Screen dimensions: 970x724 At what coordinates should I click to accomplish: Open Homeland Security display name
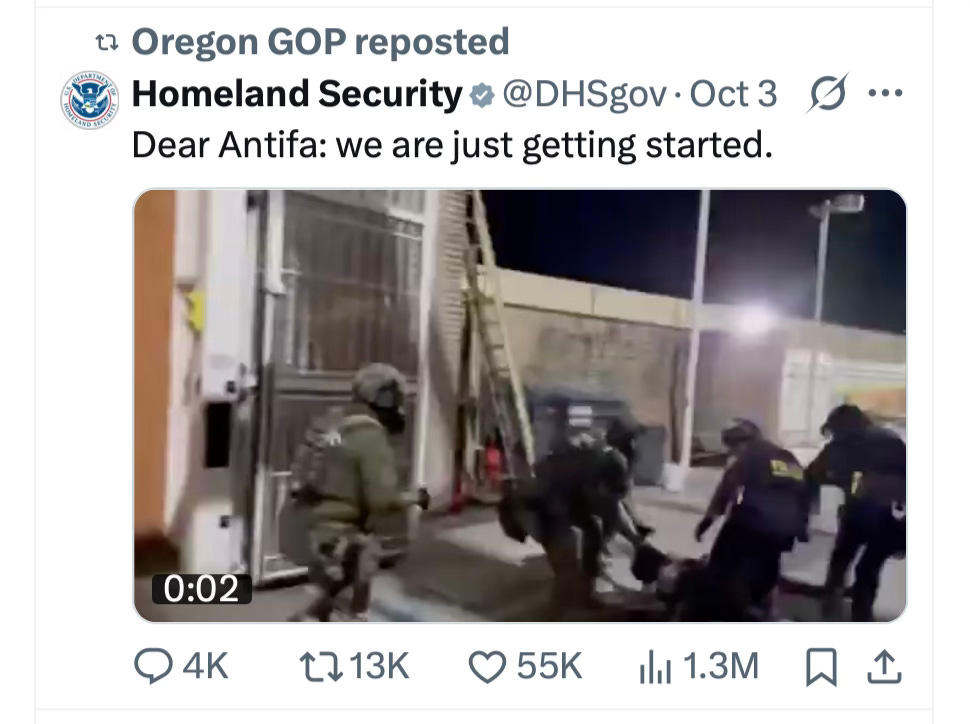[x=297, y=94]
